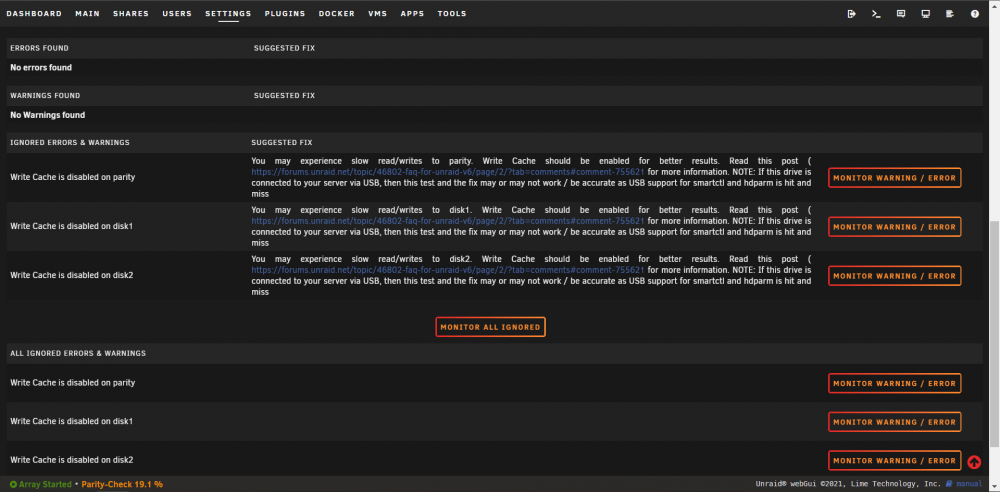Switch to the Docker tab
The height and width of the screenshot is (492, 1000).
337,13
